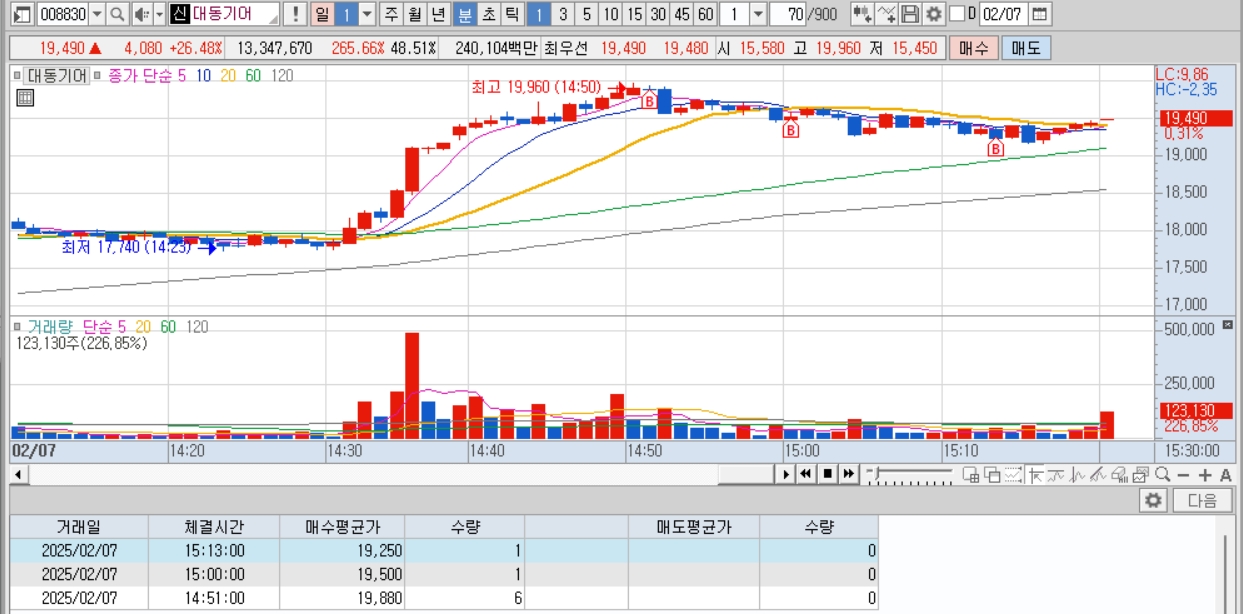Click the 대동기어 legend label on chart
This screenshot has width=1243, height=614.
coord(57,75)
